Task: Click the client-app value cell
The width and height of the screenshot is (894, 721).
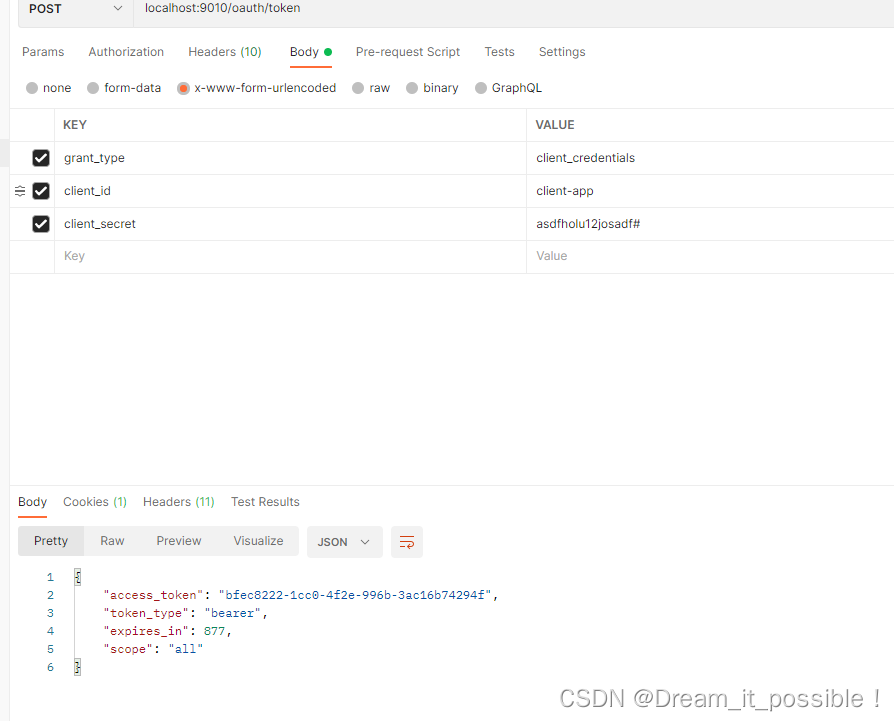Action: (x=710, y=191)
